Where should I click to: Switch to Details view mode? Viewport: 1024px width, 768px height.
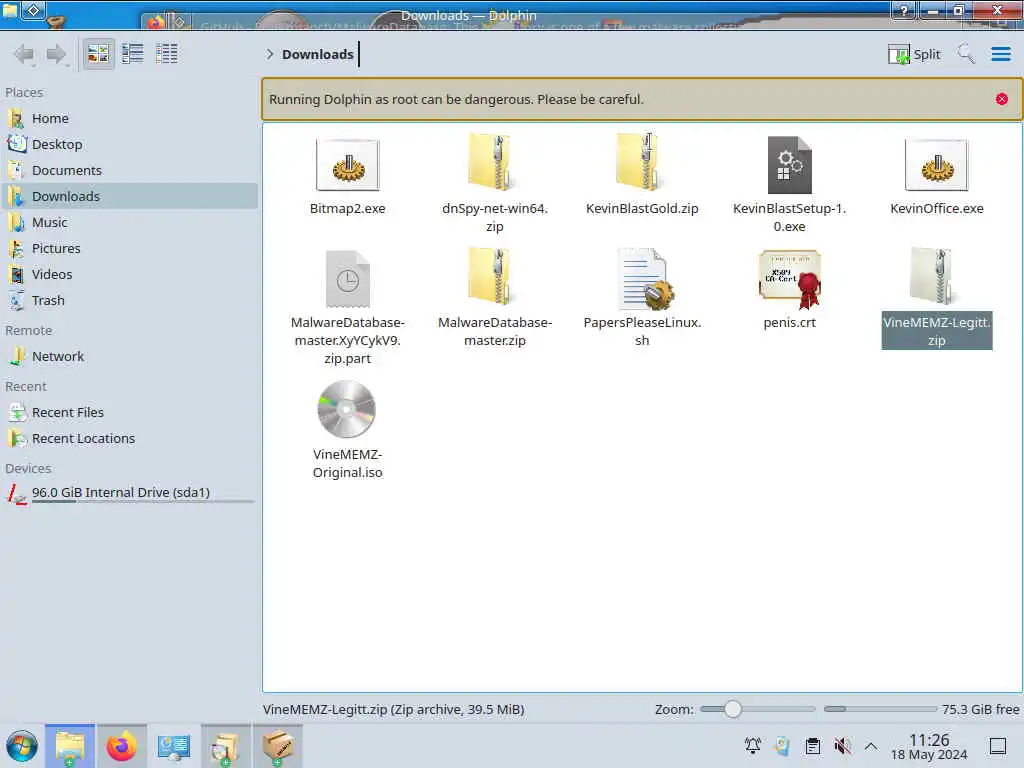coord(167,54)
